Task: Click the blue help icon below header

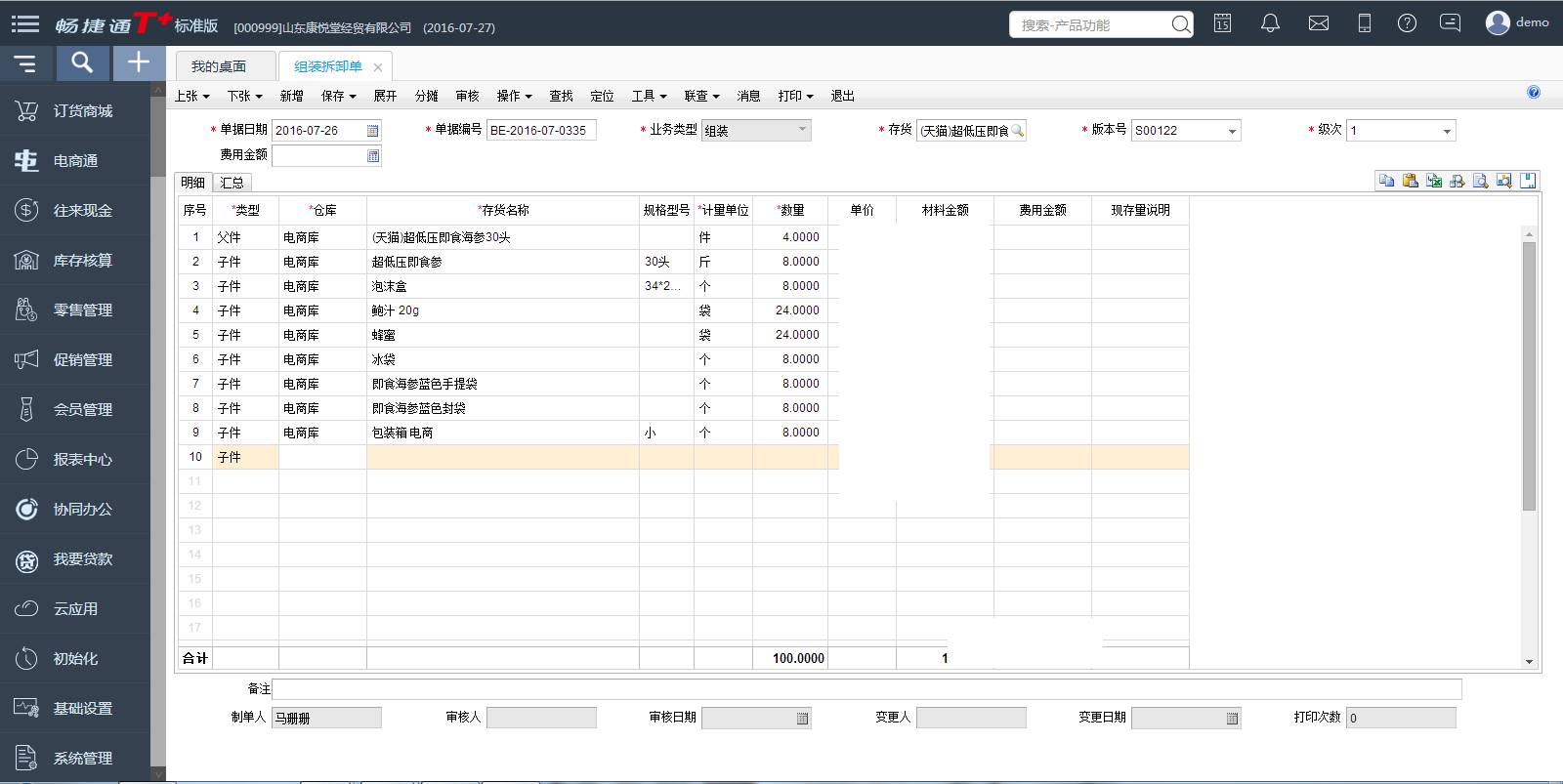Action: (x=1534, y=93)
